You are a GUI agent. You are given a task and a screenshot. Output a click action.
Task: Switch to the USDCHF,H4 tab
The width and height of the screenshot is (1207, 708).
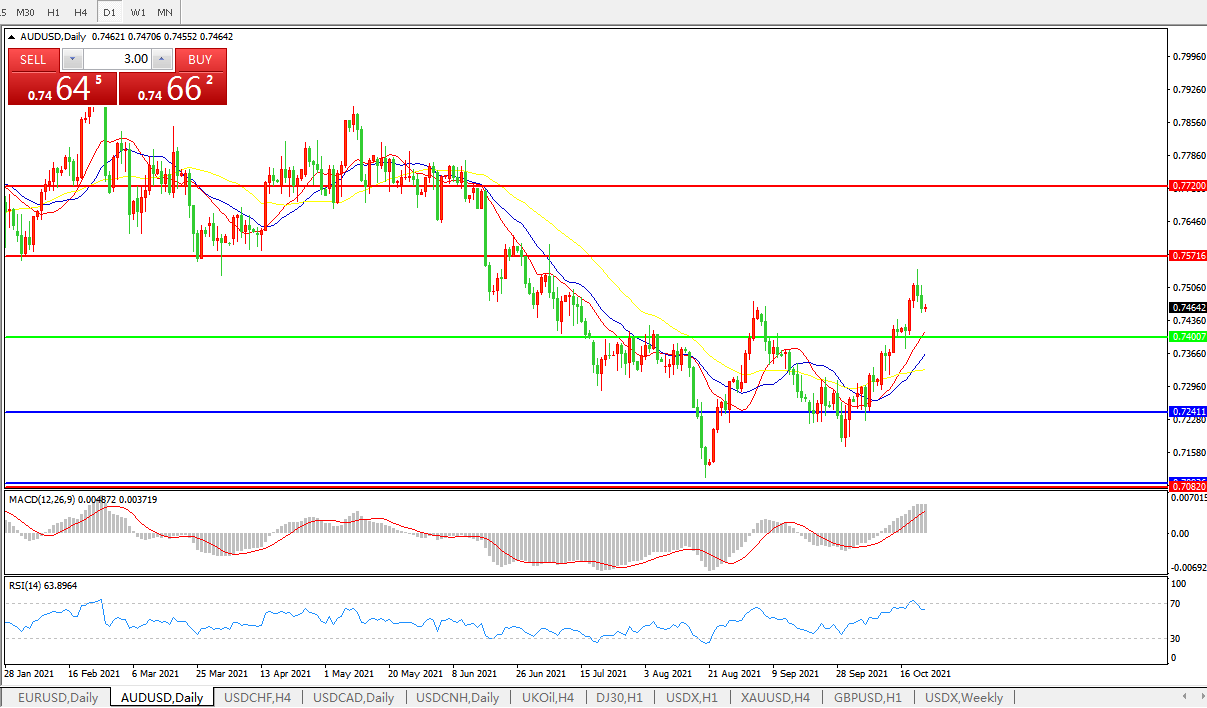click(258, 698)
